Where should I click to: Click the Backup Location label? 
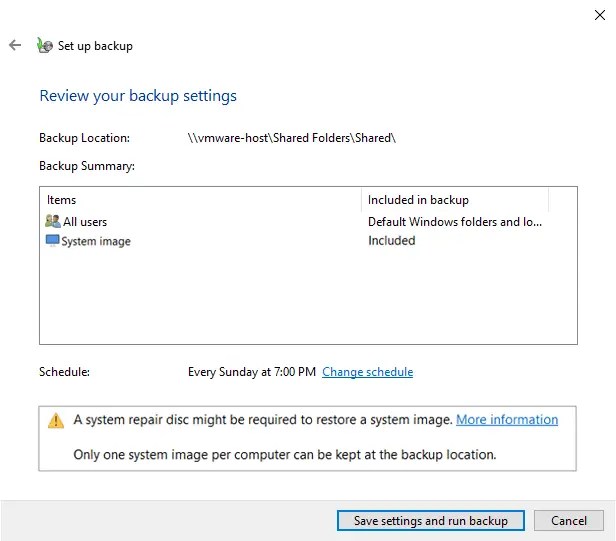pos(84,138)
